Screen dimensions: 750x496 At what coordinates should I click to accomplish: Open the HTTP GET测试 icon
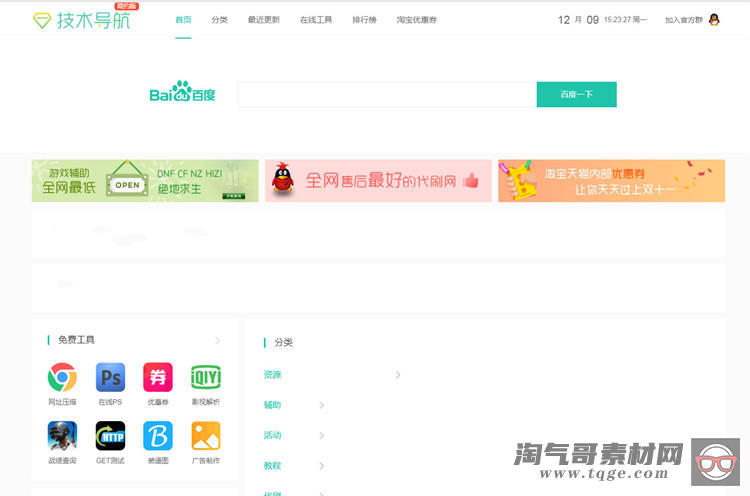110,436
